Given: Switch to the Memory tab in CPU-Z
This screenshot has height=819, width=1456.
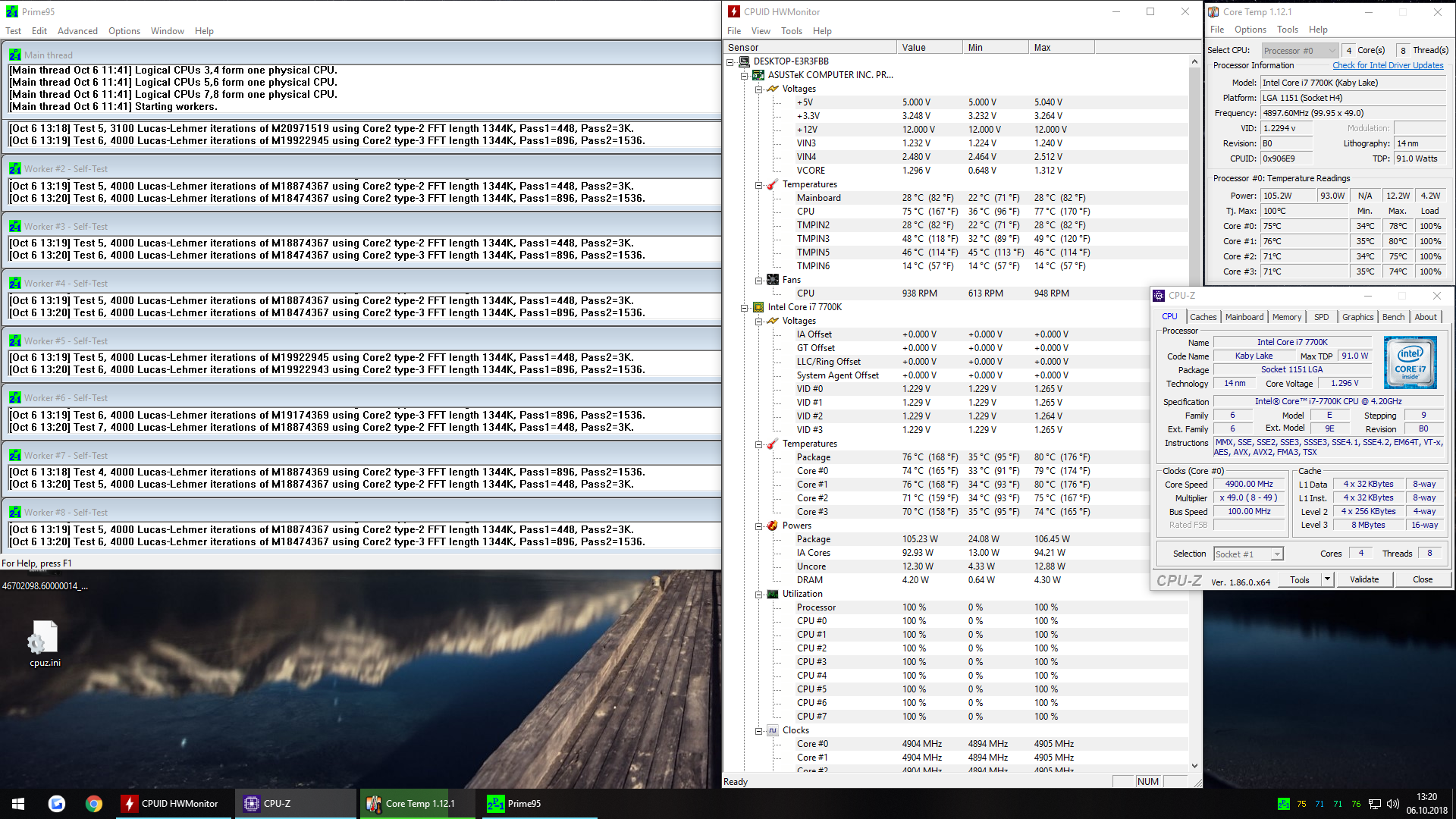Looking at the screenshot, I should pyautogui.click(x=1286, y=317).
